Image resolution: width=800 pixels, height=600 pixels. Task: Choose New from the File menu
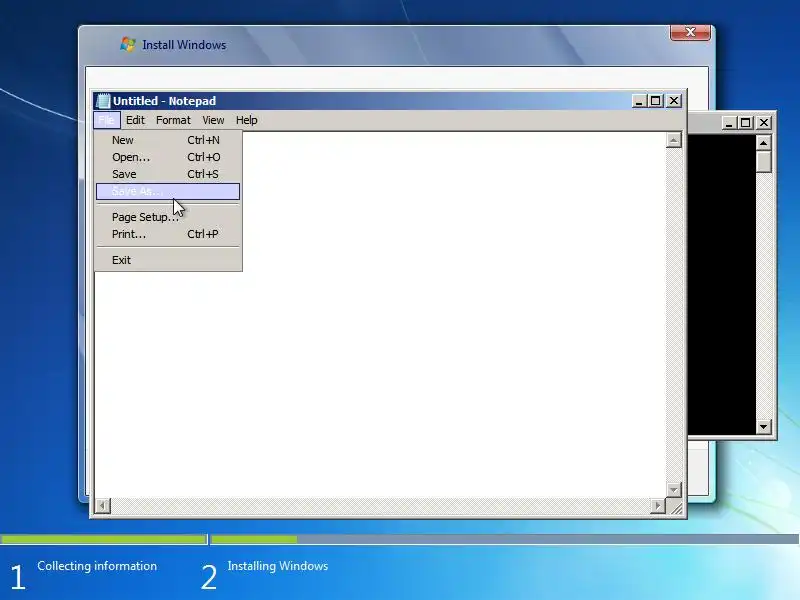[x=168, y=140]
